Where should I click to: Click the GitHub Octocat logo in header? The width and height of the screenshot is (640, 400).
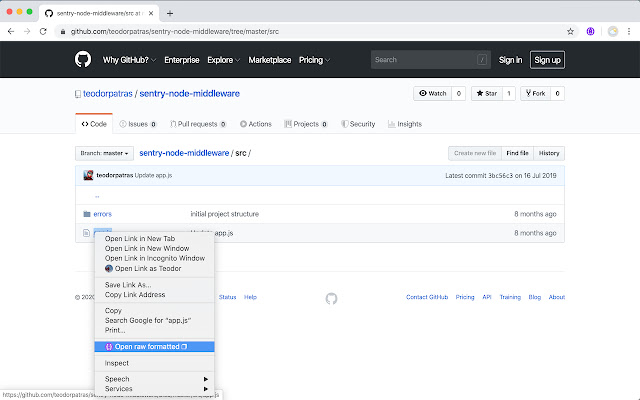tap(83, 60)
